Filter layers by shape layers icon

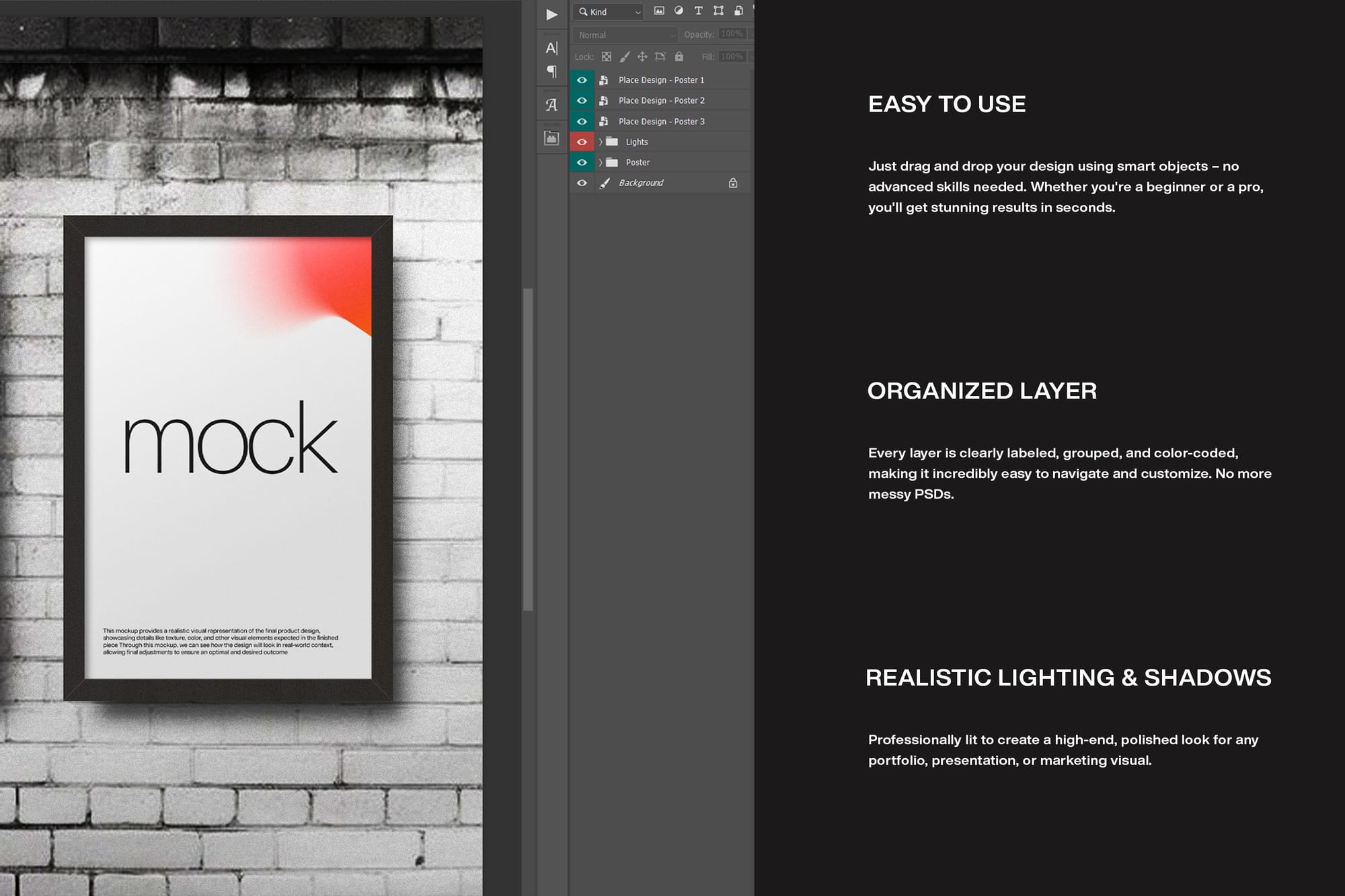[718, 11]
